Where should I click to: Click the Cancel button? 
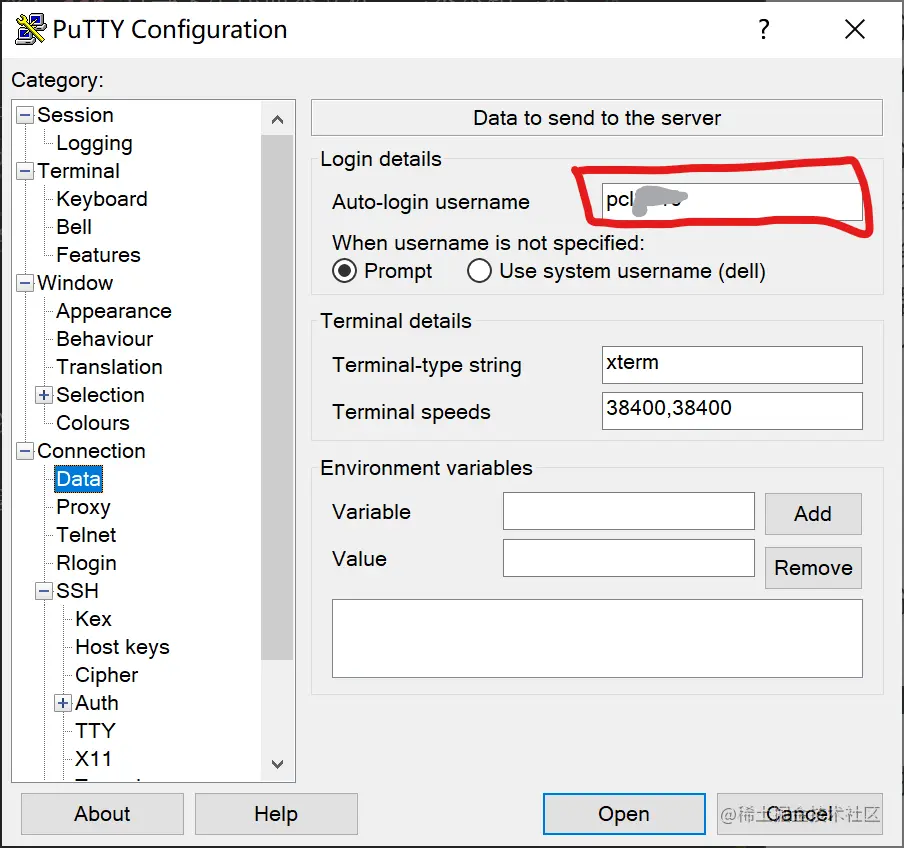click(x=800, y=813)
